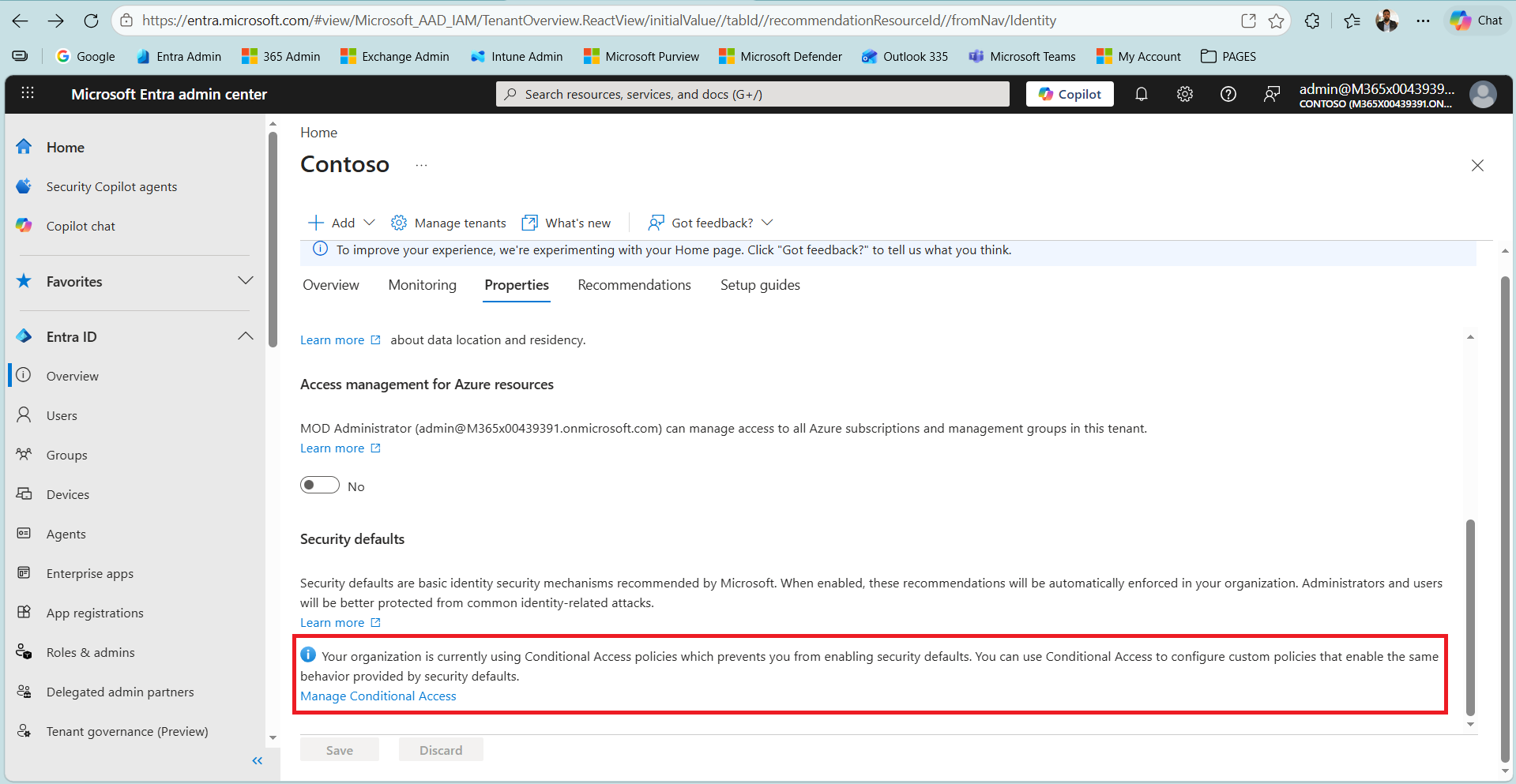Open the Microsoft Defender bookmark
Image resolution: width=1516 pixels, height=784 pixels.
tap(781, 56)
